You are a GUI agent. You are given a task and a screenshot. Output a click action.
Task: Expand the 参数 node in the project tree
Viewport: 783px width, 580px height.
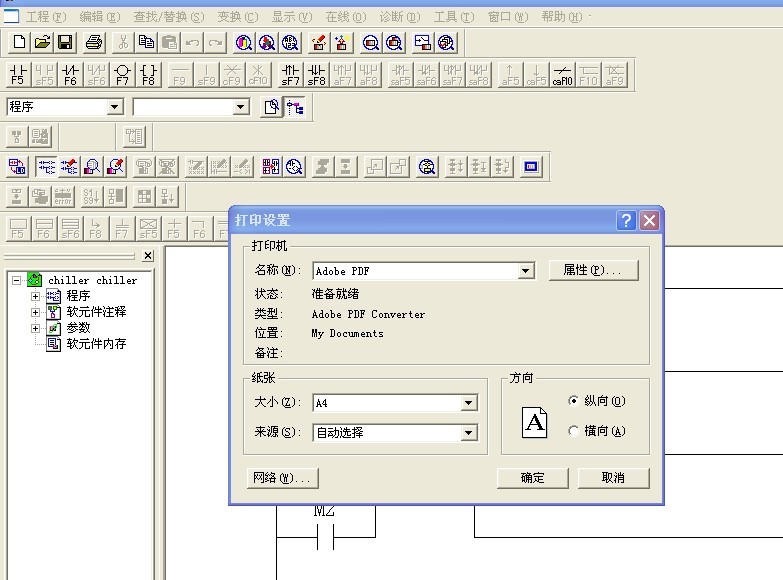[36, 328]
